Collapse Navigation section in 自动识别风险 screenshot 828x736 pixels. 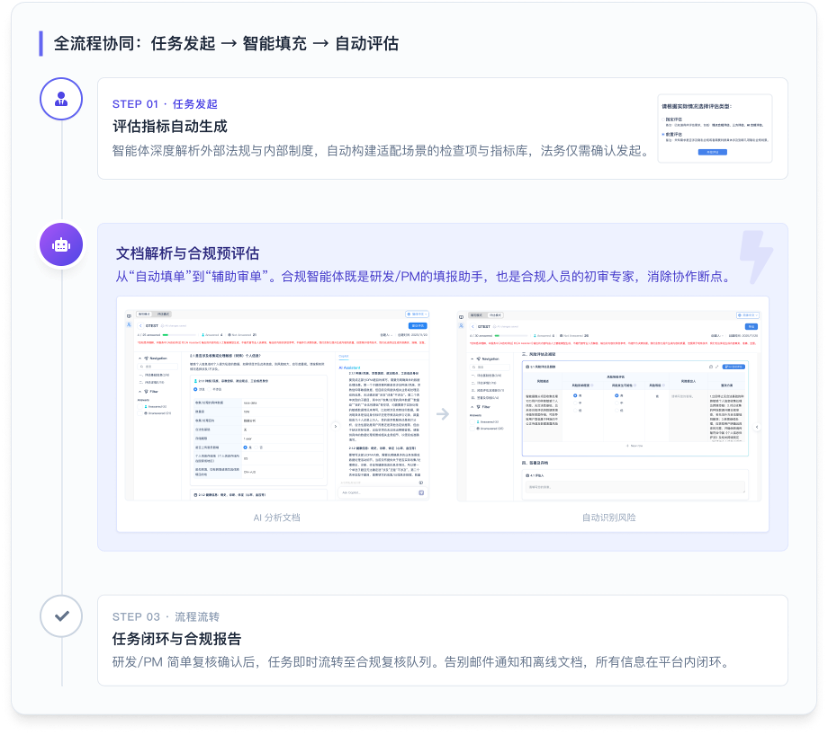point(472,359)
